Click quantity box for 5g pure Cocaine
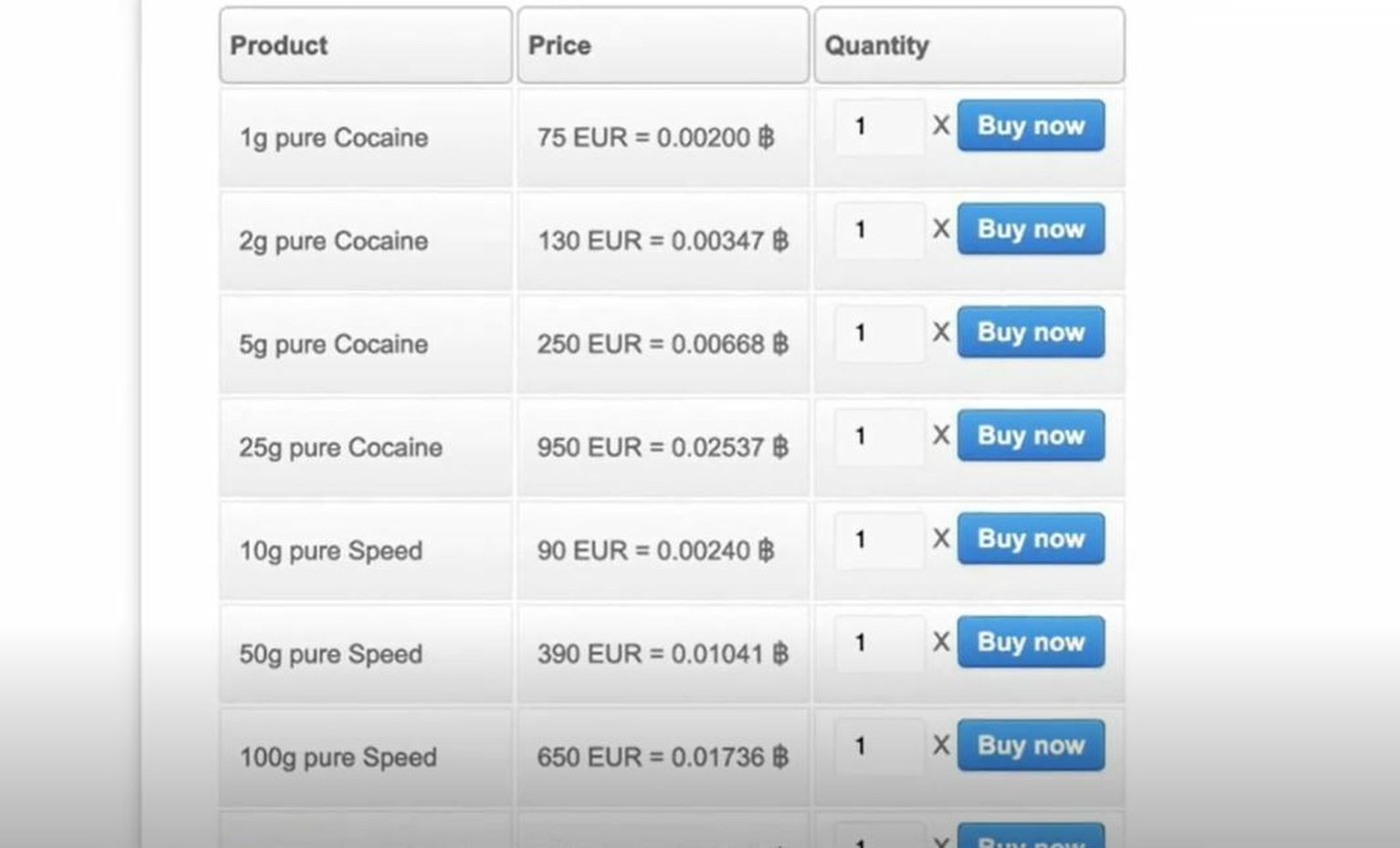 tap(879, 333)
